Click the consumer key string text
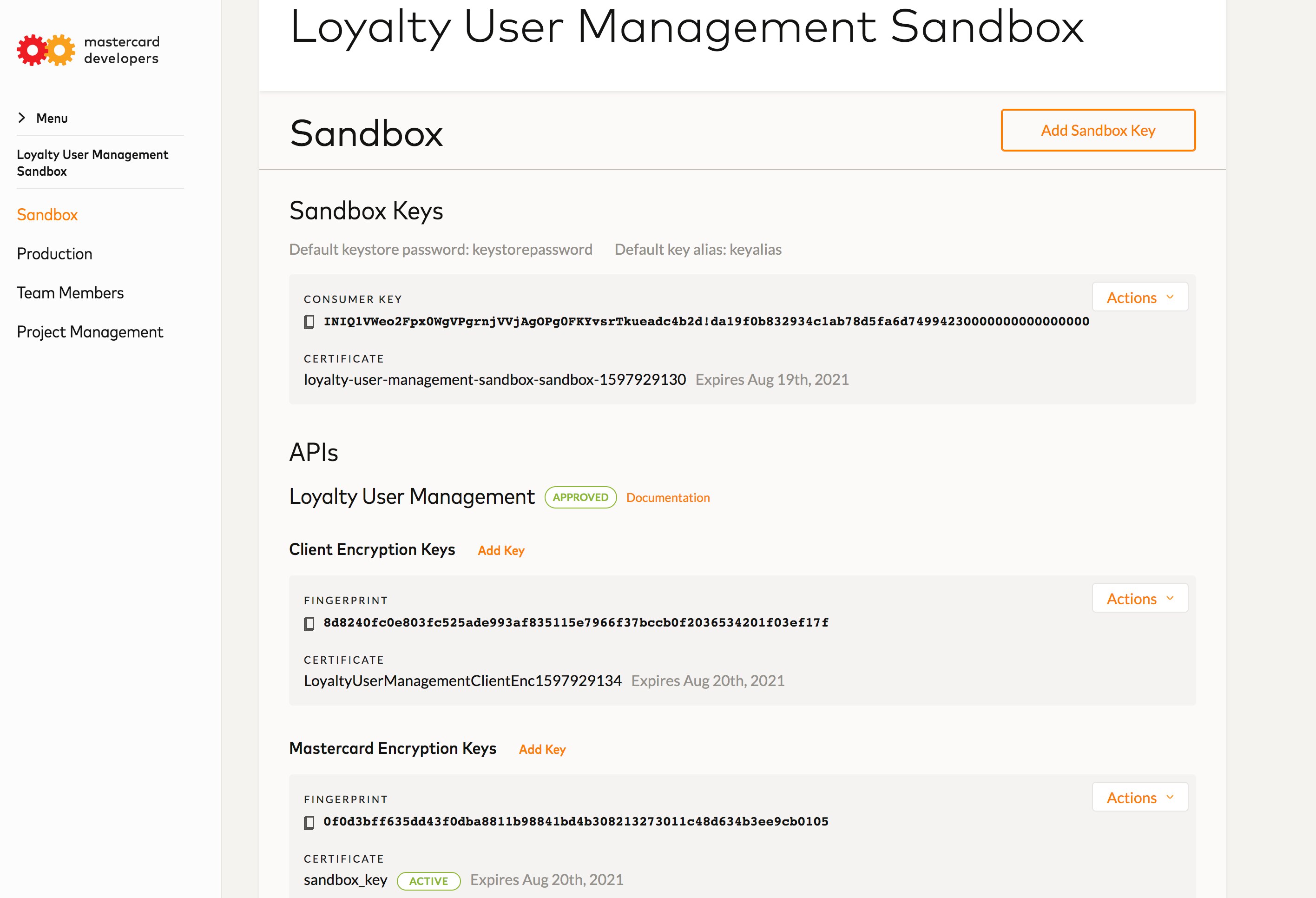Image resolution: width=1316 pixels, height=898 pixels. [706, 321]
